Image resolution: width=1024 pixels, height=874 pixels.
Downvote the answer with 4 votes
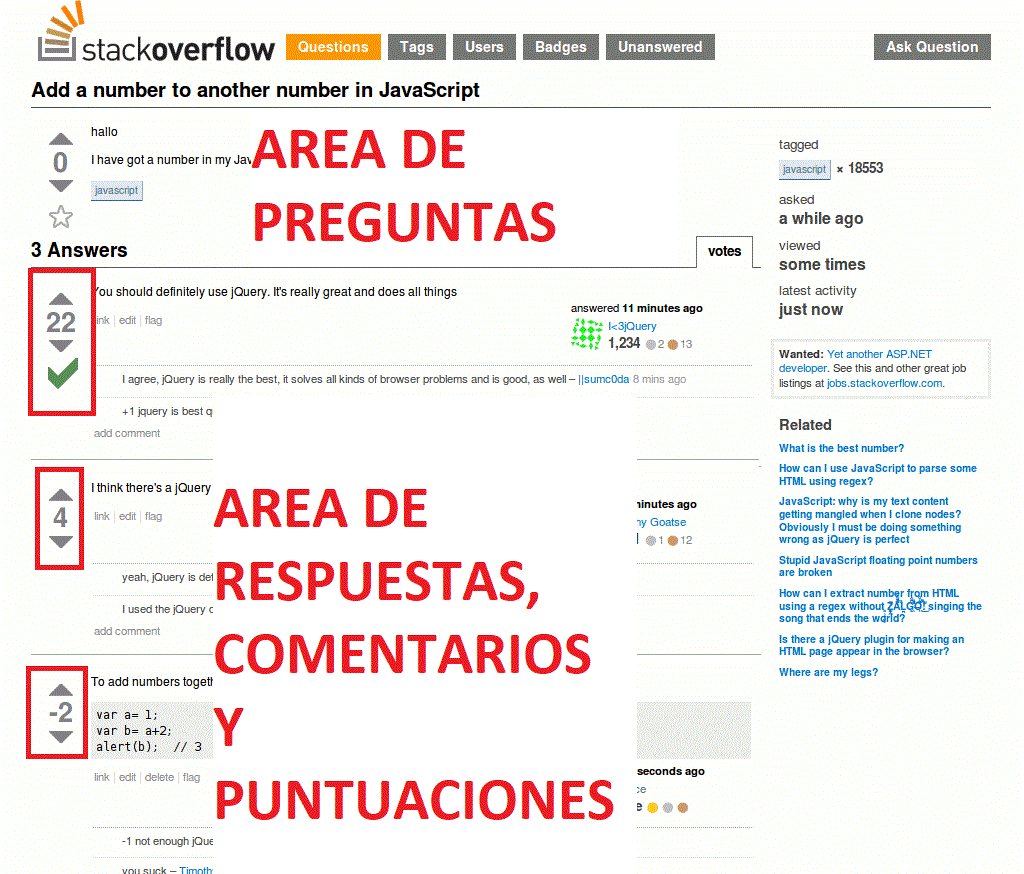(61, 542)
